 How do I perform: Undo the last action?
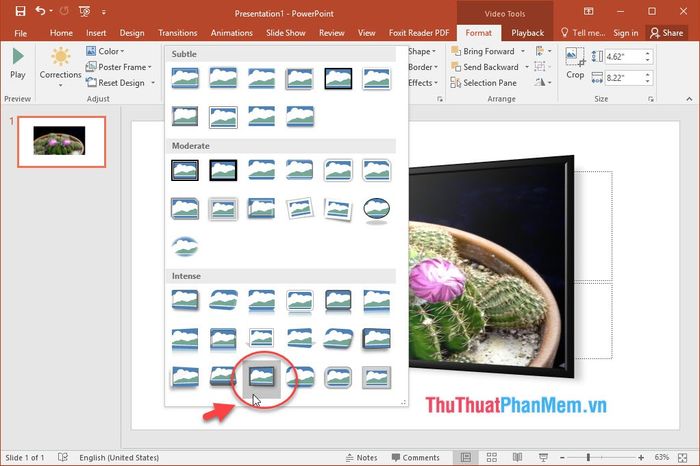point(40,11)
